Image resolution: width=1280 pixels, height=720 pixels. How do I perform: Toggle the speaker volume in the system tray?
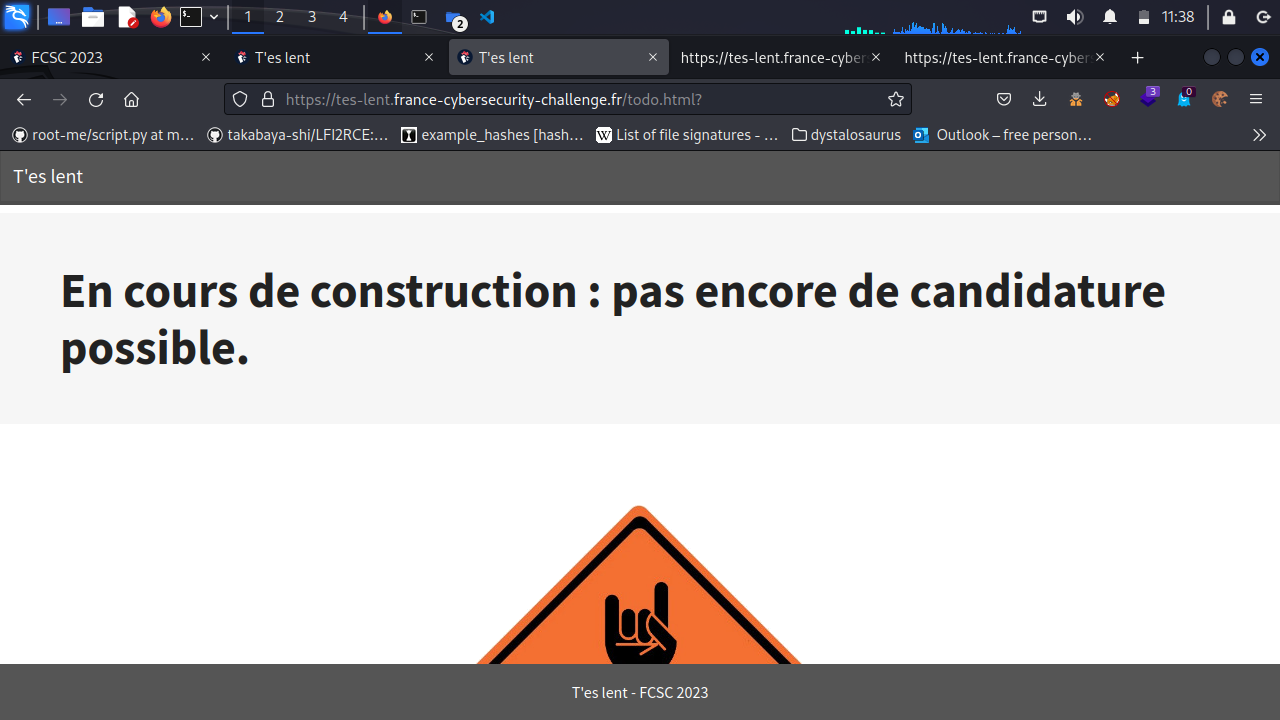(x=1074, y=16)
